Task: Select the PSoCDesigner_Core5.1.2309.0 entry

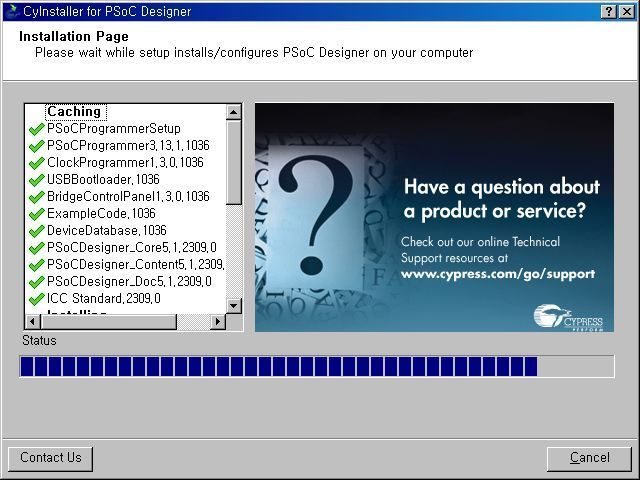Action: pyautogui.click(x=131, y=248)
